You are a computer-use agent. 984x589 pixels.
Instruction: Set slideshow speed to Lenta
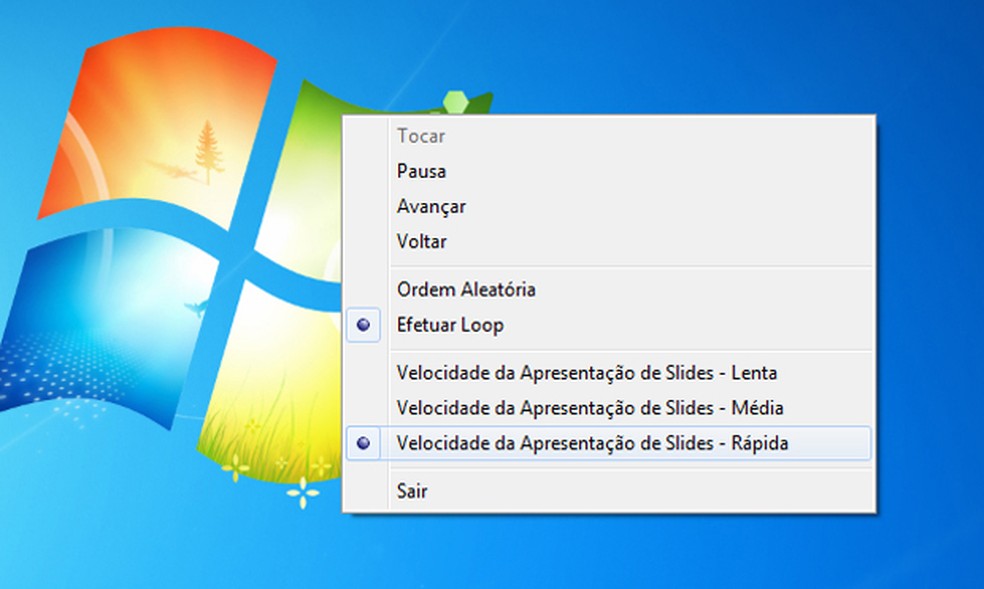pyautogui.click(x=608, y=373)
